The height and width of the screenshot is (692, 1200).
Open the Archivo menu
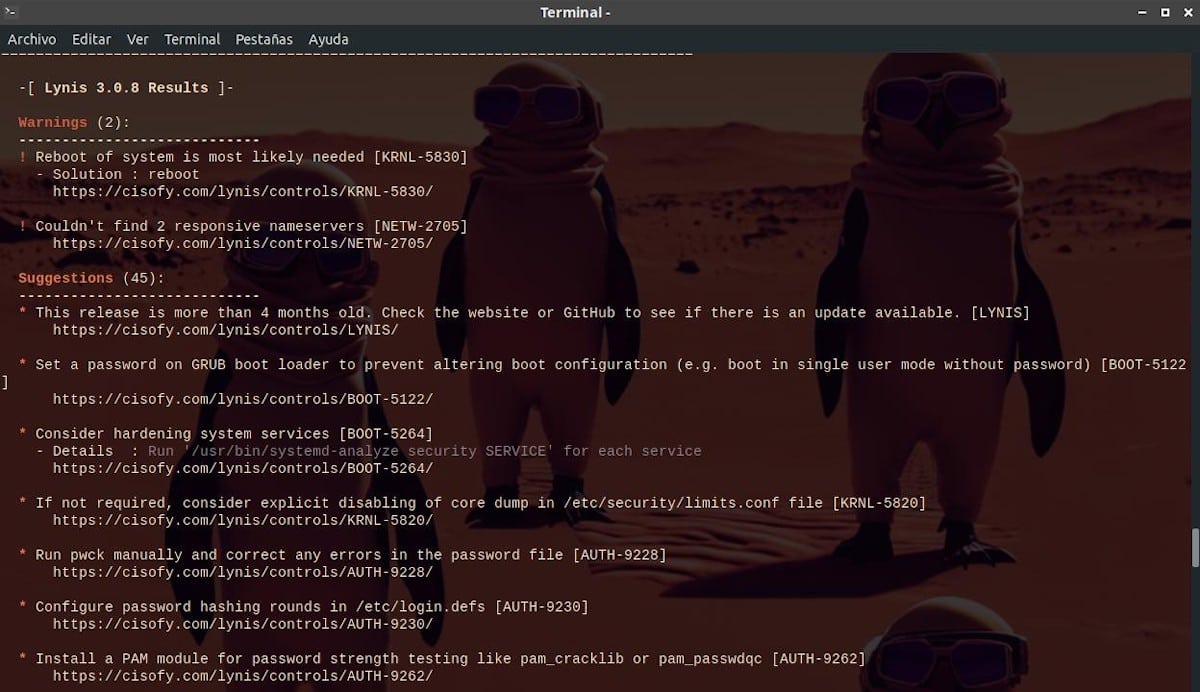32,39
